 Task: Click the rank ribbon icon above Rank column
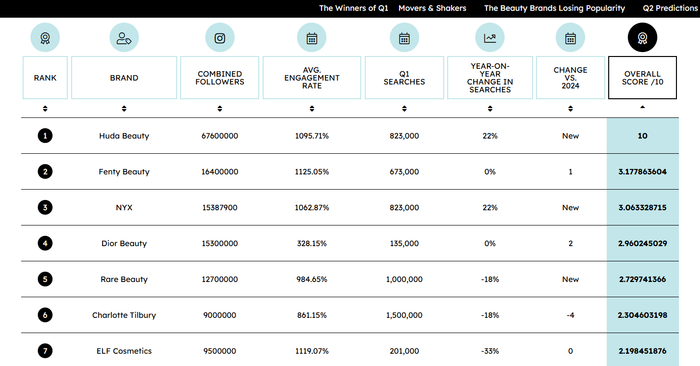(x=45, y=38)
